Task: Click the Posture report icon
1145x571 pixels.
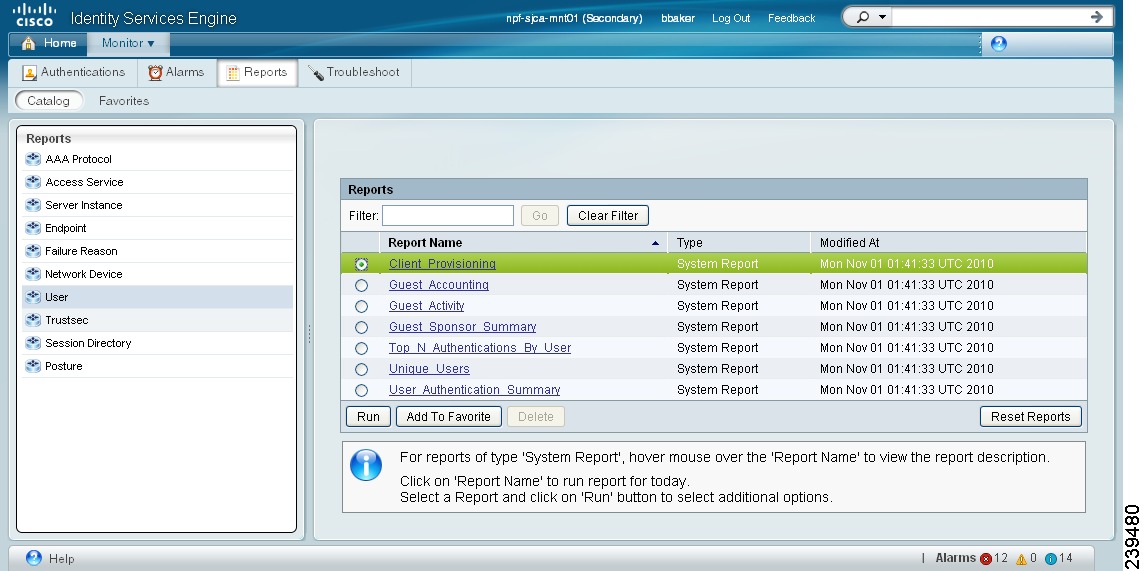Action: tap(33, 366)
